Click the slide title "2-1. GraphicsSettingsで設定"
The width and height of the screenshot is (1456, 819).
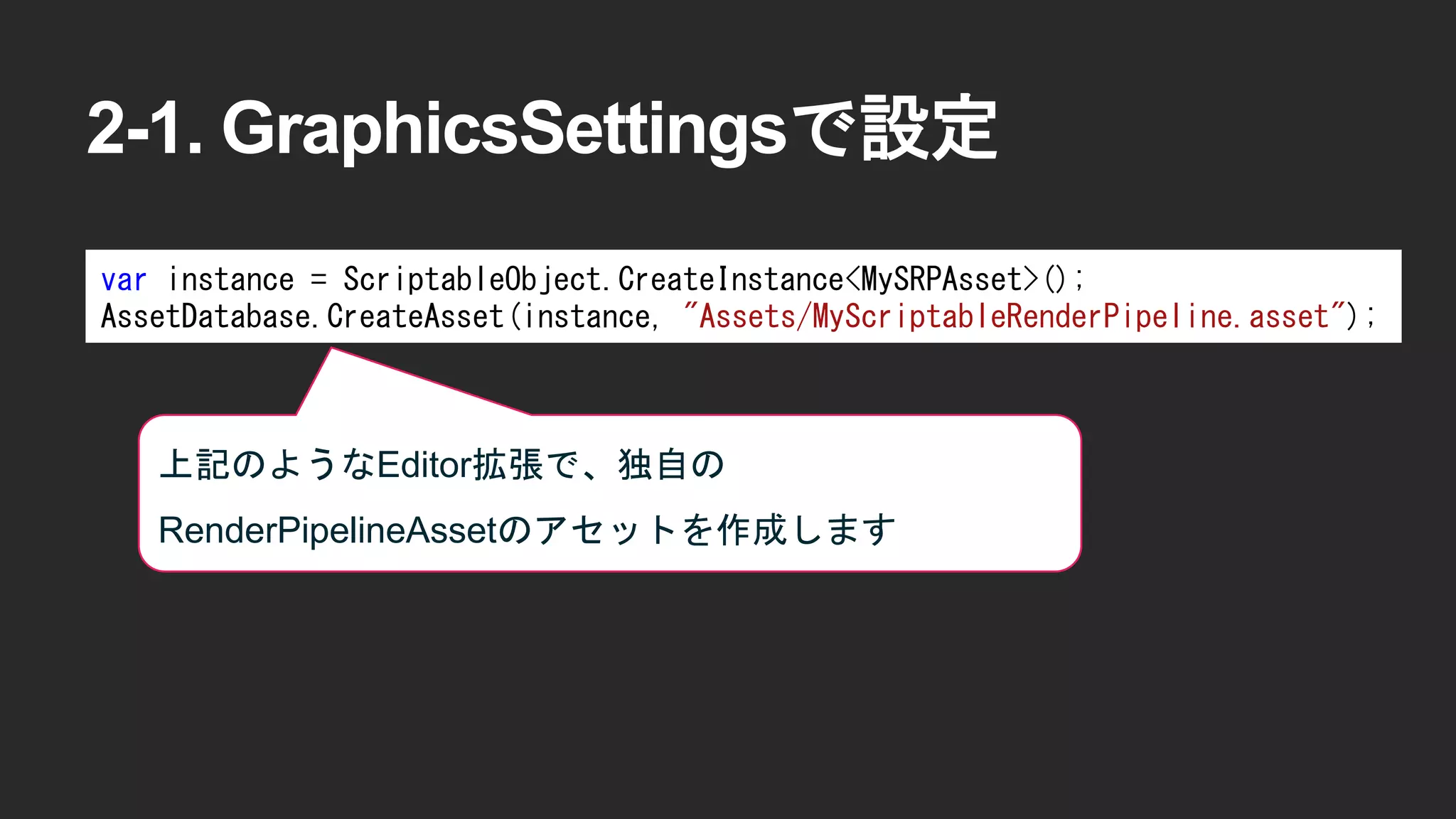[540, 129]
